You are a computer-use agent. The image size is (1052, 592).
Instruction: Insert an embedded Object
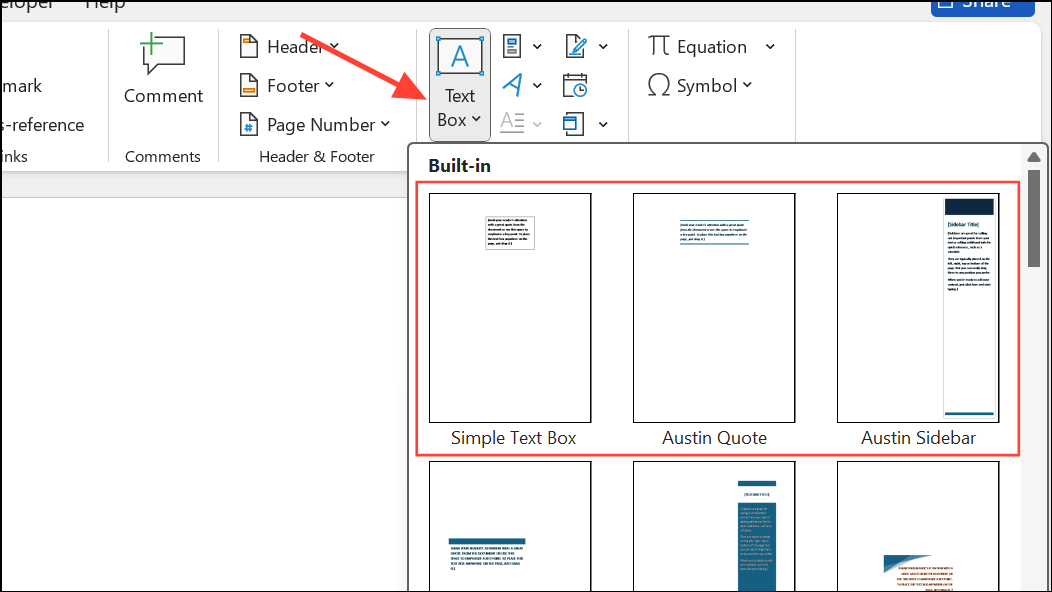[x=577, y=123]
